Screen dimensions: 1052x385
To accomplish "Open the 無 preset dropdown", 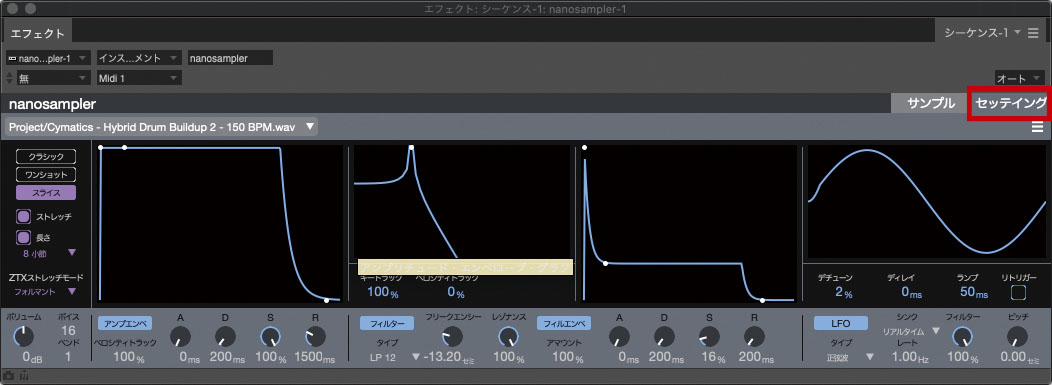I will click(x=53, y=78).
